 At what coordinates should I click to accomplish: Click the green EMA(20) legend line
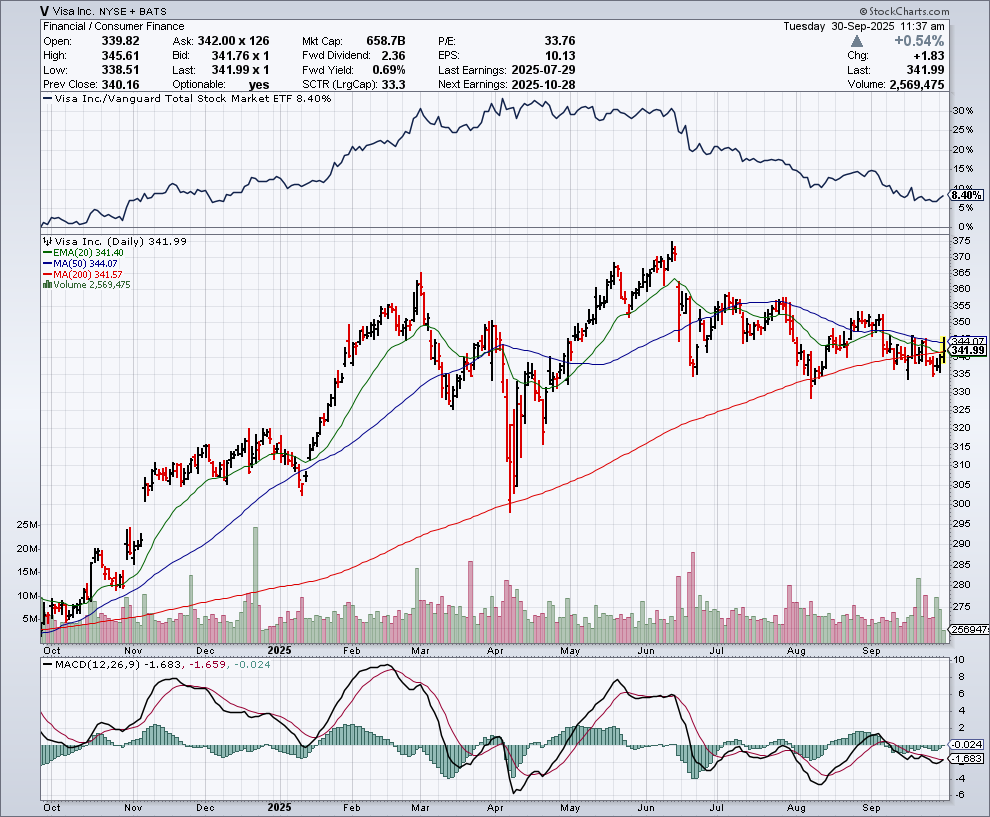[46, 253]
